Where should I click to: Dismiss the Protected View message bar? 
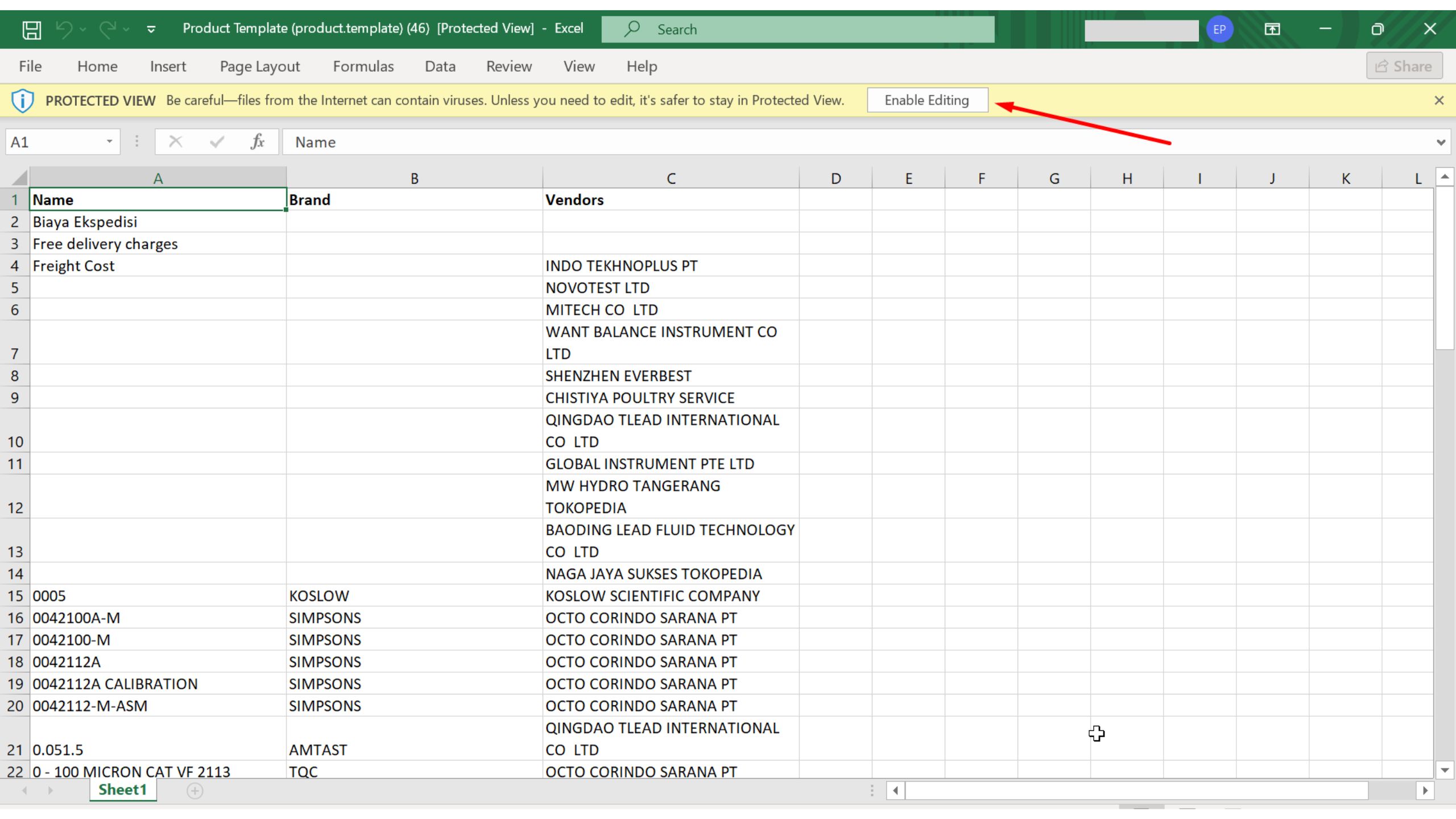click(x=1439, y=101)
